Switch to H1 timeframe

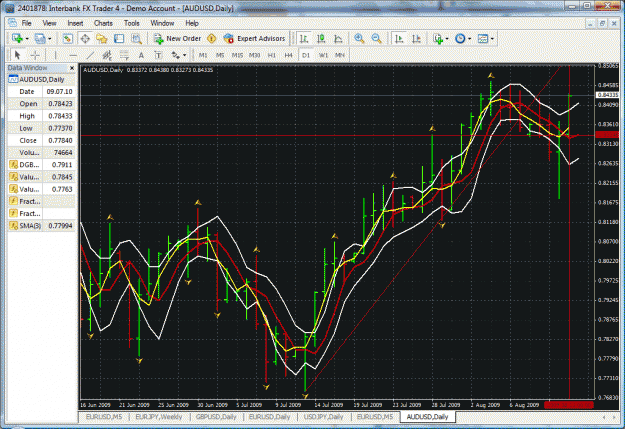click(271, 55)
